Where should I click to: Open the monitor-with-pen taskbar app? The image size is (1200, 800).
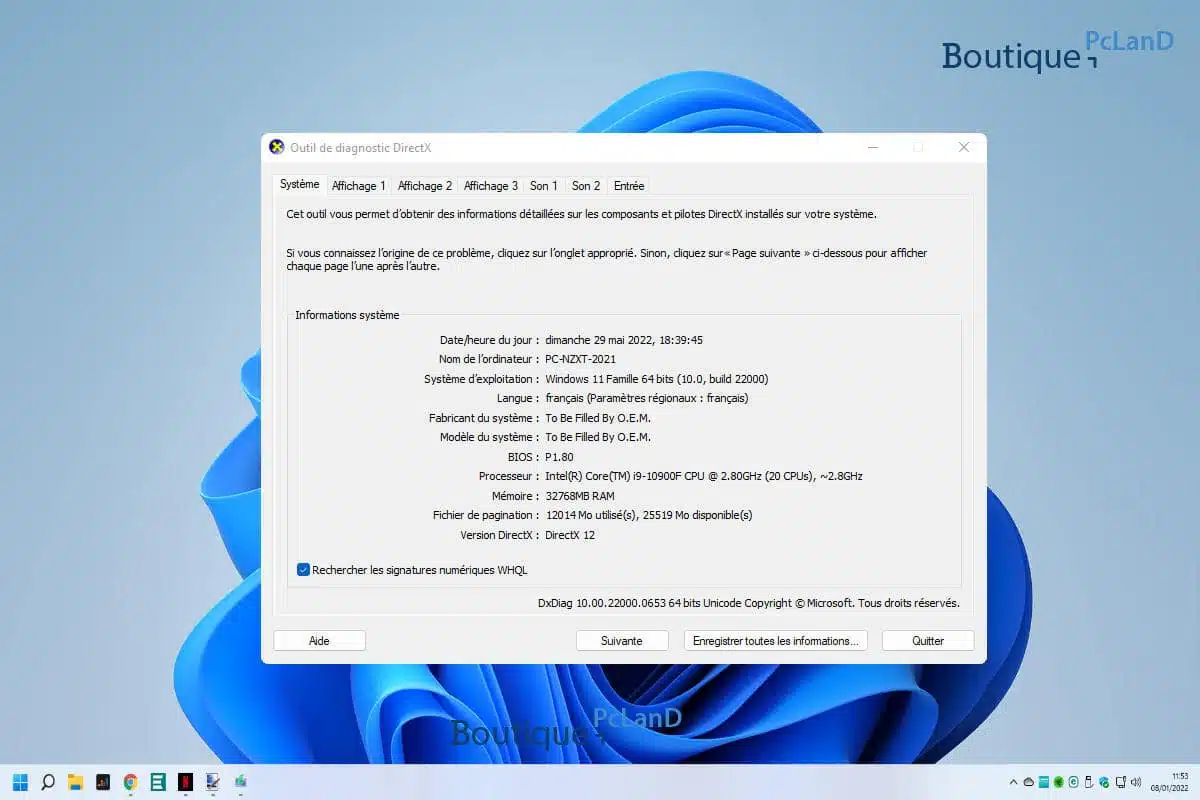tap(213, 782)
